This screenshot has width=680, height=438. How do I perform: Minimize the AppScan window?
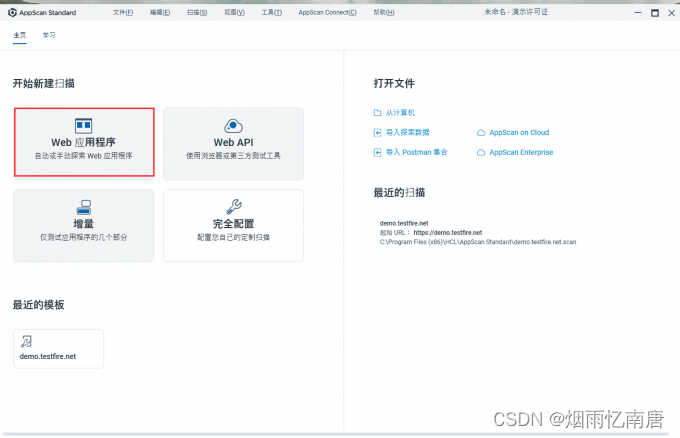point(638,13)
